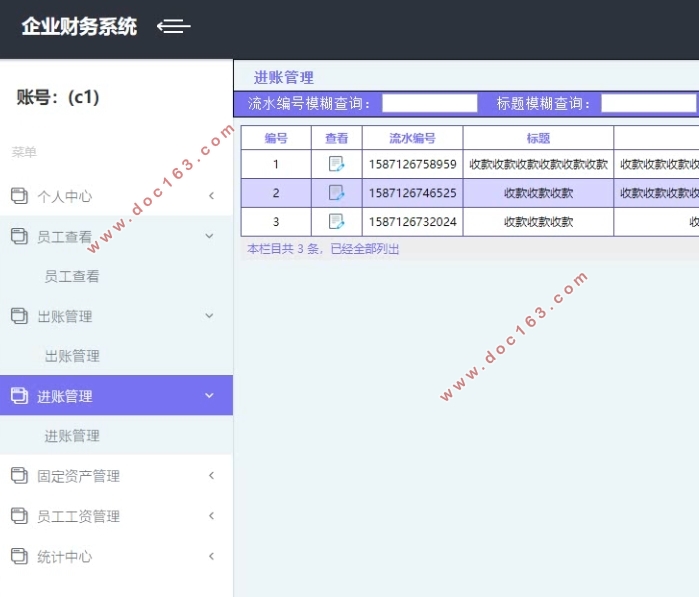This screenshot has height=597, width=699.
Task: Select serial number 1587126732024 cell
Action: pos(413,221)
